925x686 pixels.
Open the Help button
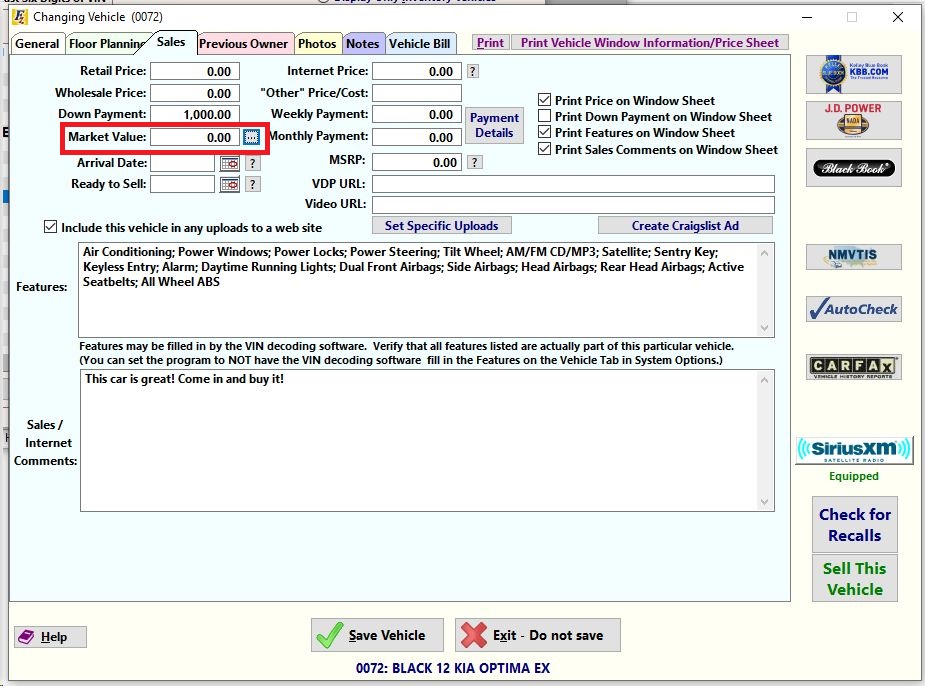(50, 636)
